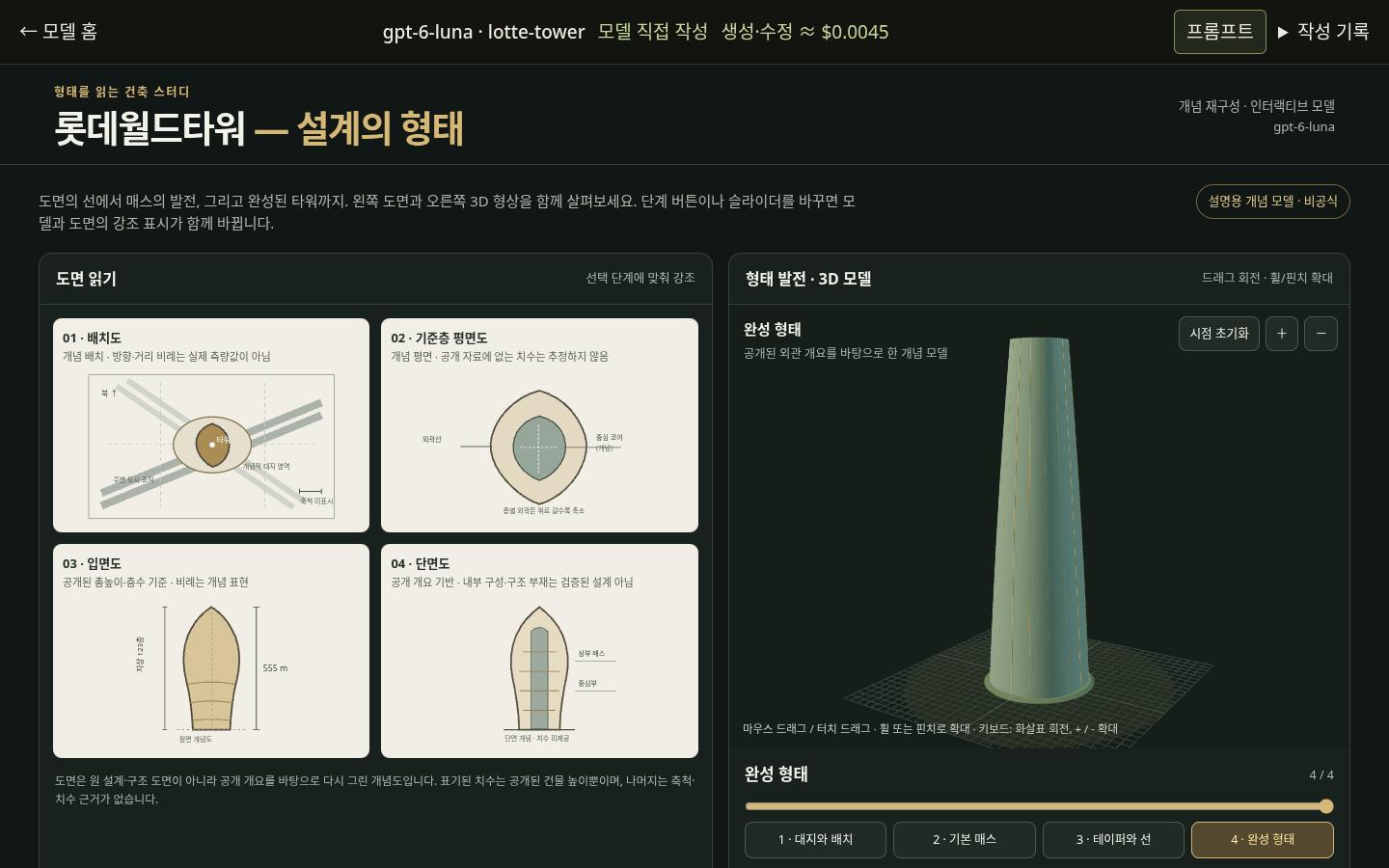Open the 프롬프트 button
1389x868 pixels.
click(1219, 32)
